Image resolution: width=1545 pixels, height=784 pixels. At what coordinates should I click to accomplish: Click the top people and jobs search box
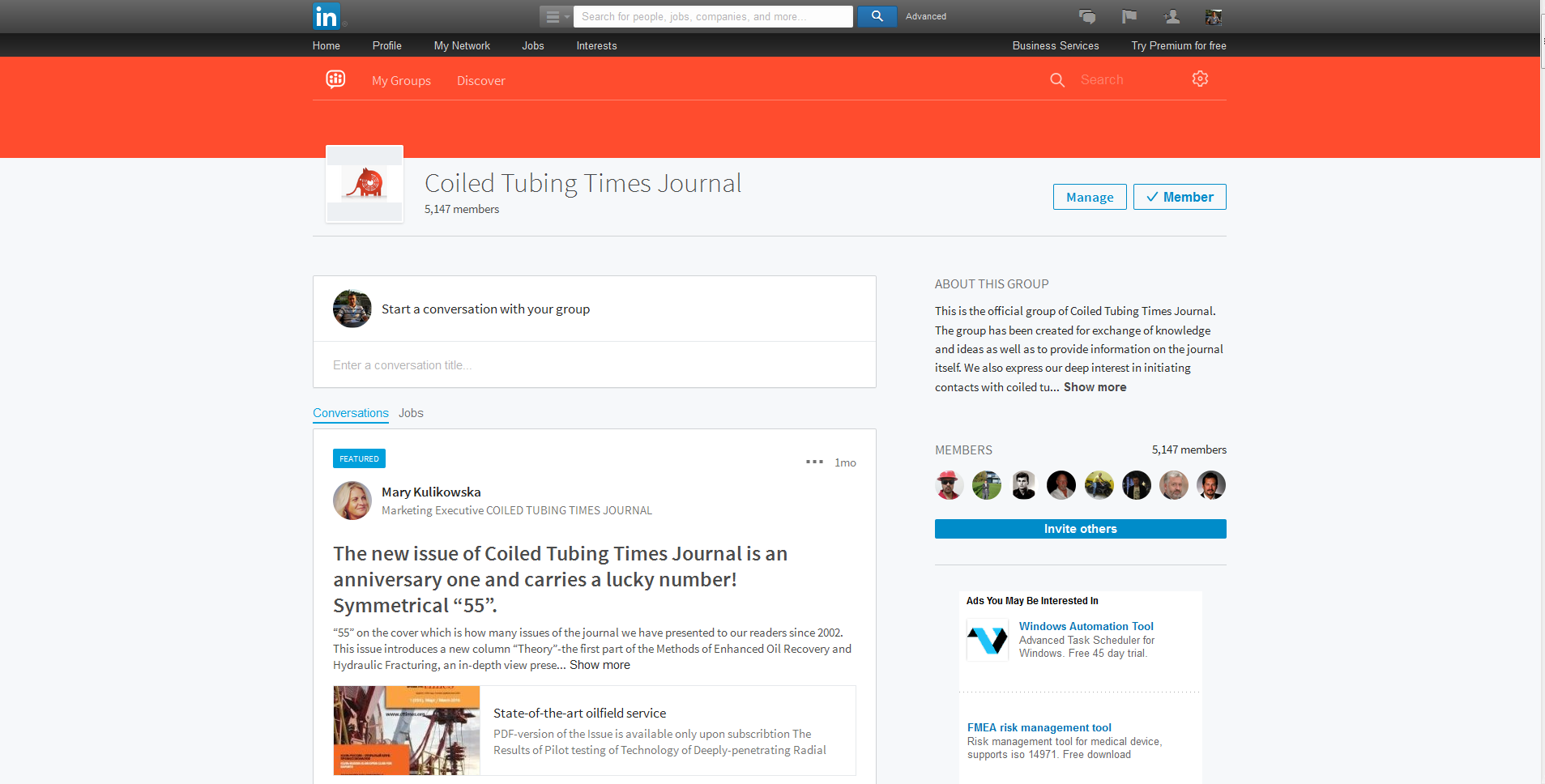[x=713, y=16]
